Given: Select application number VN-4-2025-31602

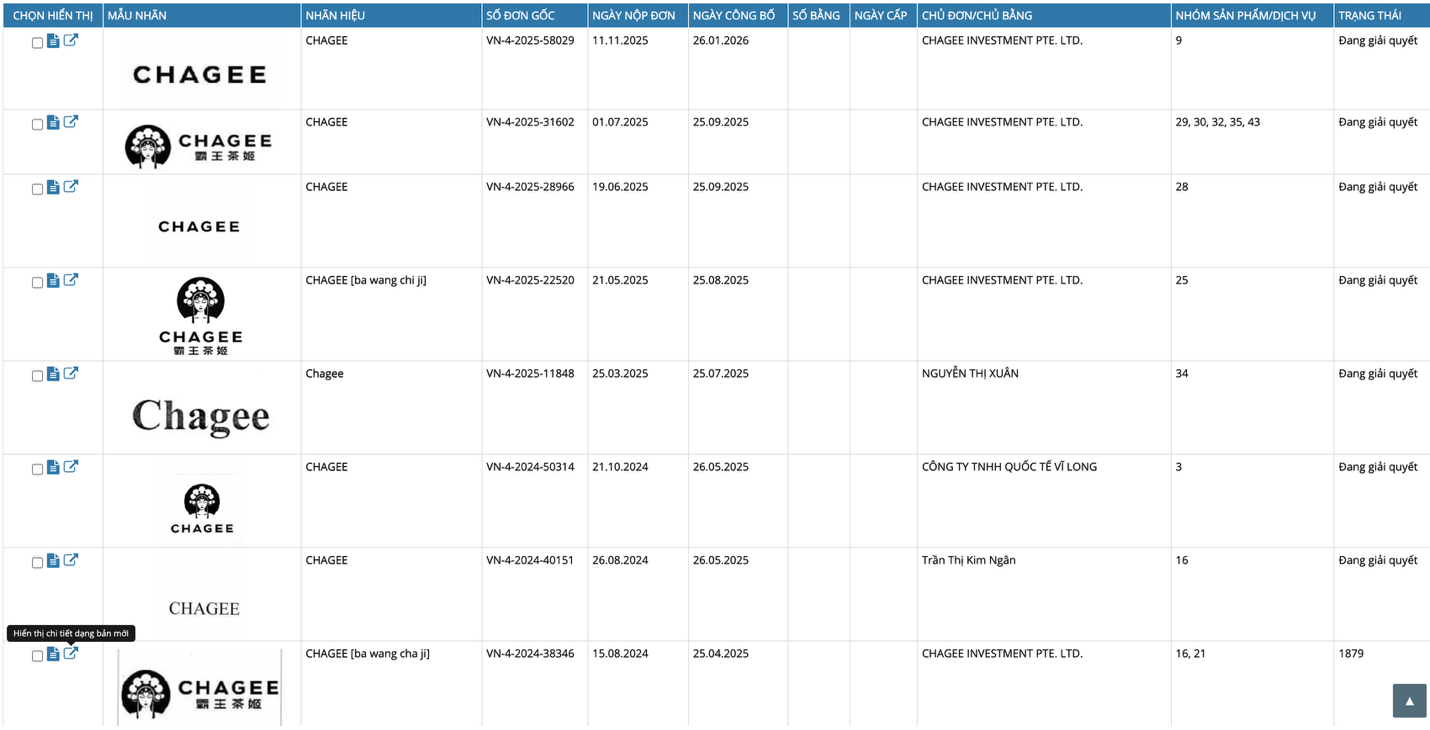Looking at the screenshot, I should 530,123.
